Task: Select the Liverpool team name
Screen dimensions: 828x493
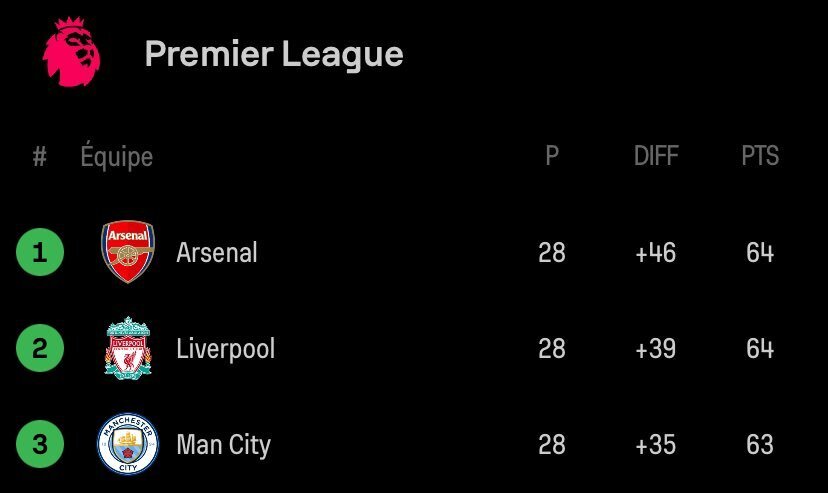Action: (x=225, y=349)
